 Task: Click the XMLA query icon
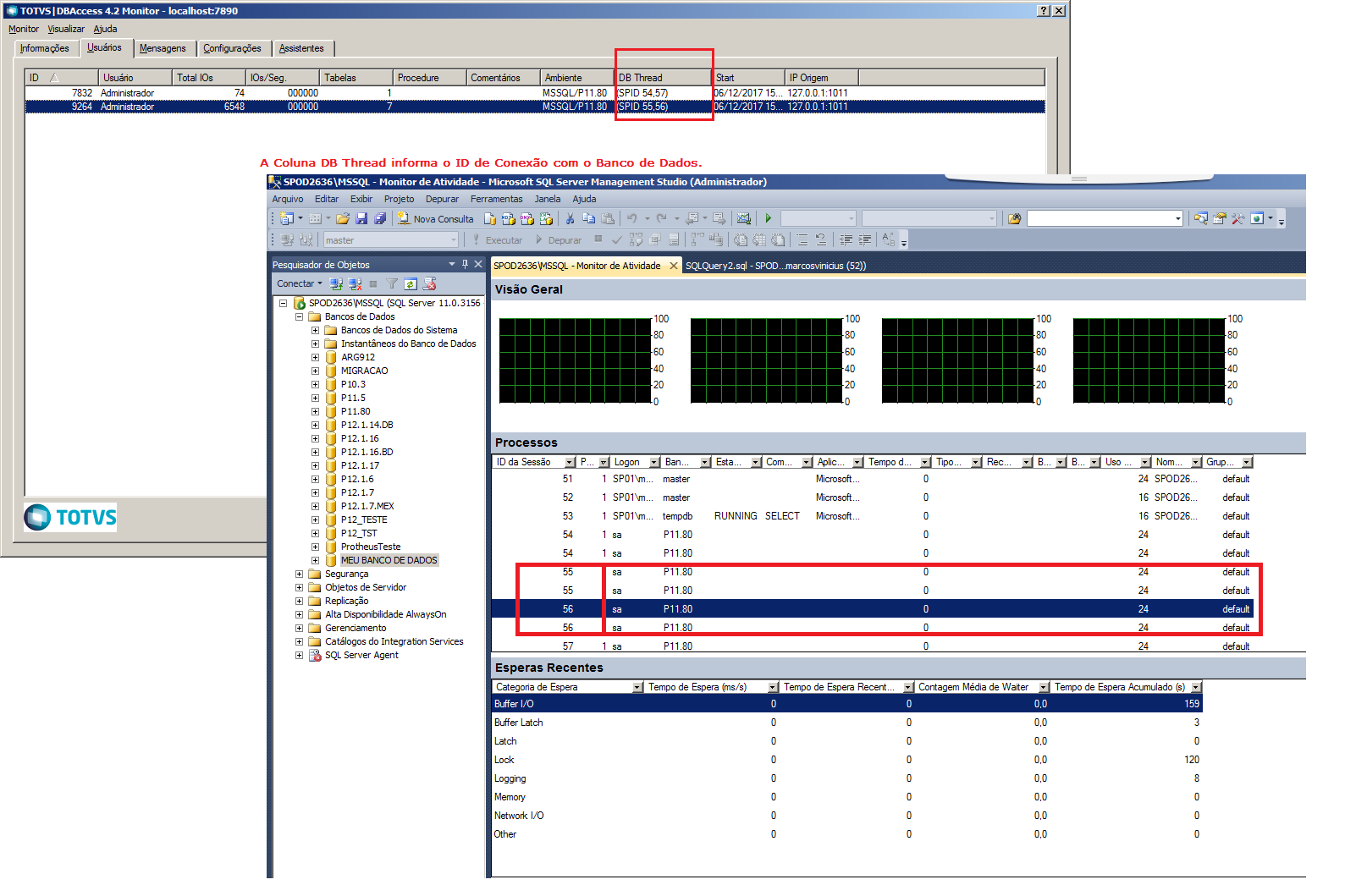pyautogui.click(x=546, y=218)
